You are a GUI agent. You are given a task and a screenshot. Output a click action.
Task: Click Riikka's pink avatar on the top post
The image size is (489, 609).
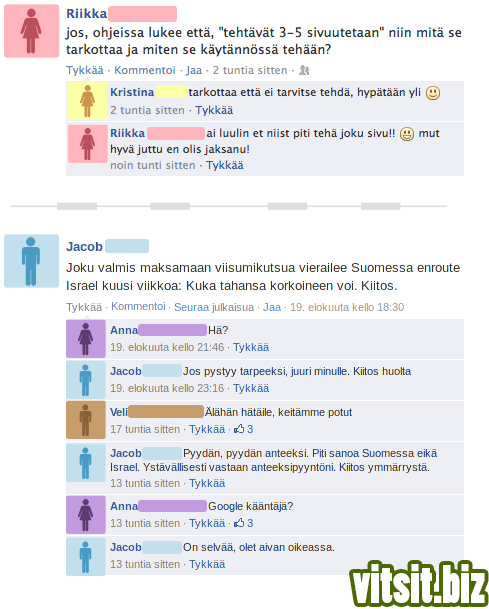click(31, 31)
